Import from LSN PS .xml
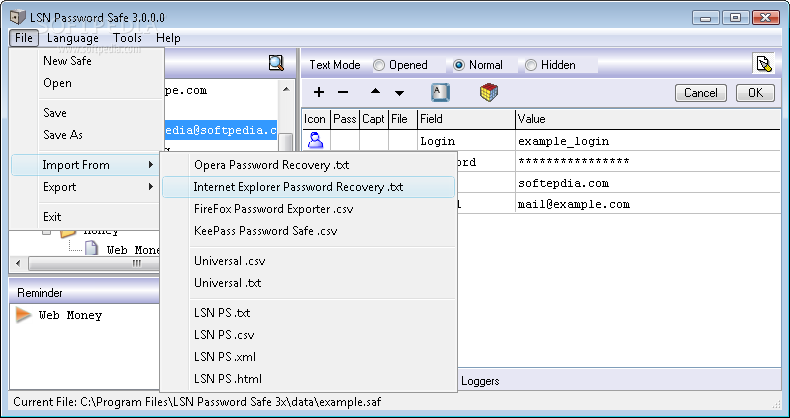This screenshot has height=418, width=790. [x=308, y=357]
